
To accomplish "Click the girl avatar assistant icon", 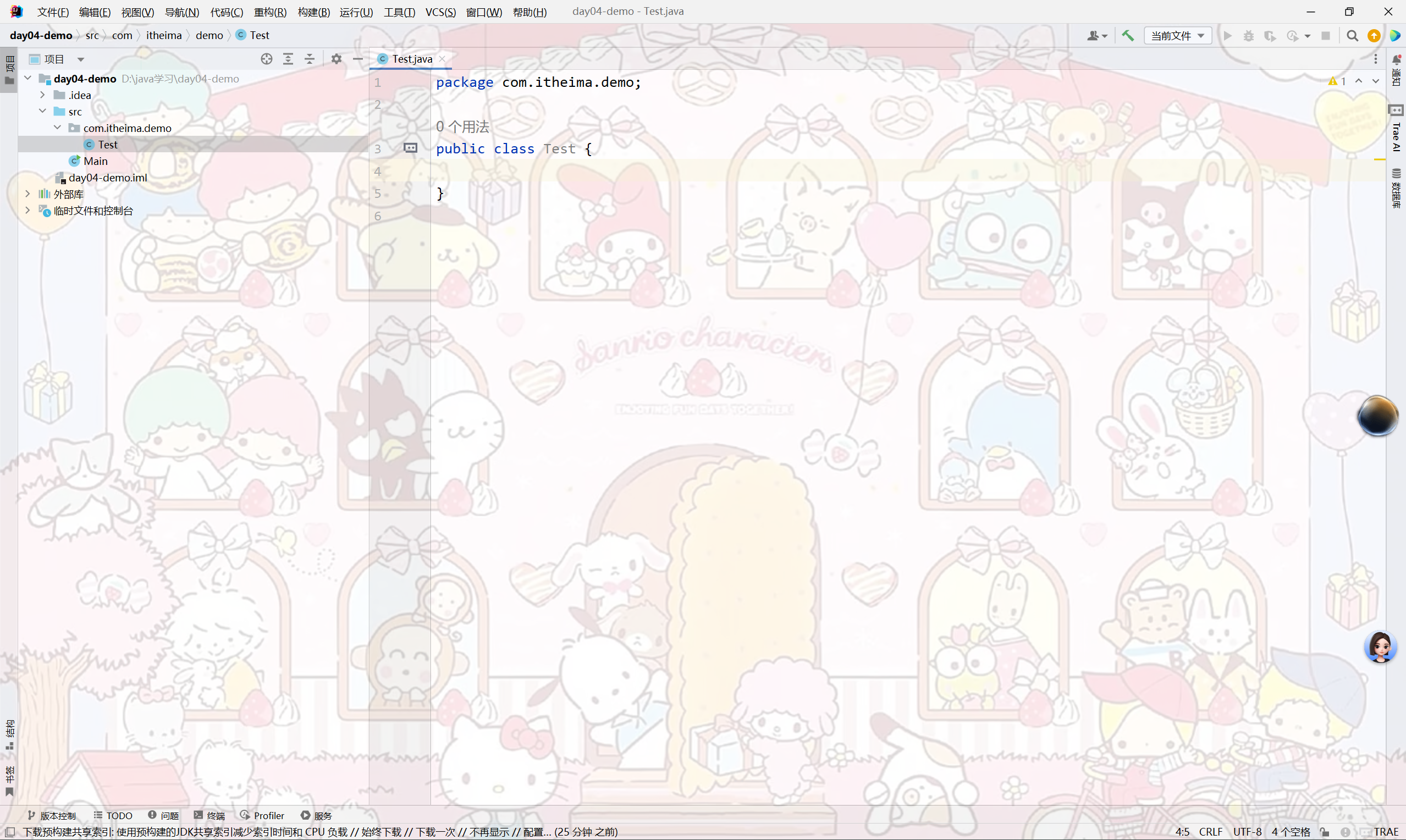I will [x=1381, y=646].
